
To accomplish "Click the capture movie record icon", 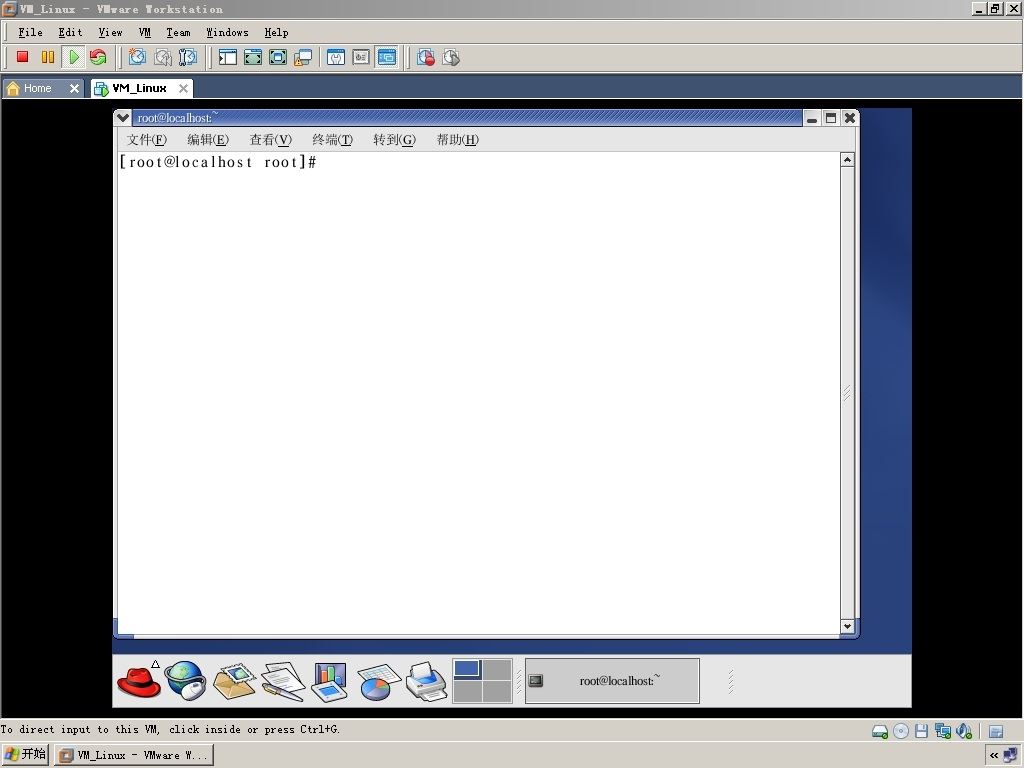I will [x=426, y=57].
